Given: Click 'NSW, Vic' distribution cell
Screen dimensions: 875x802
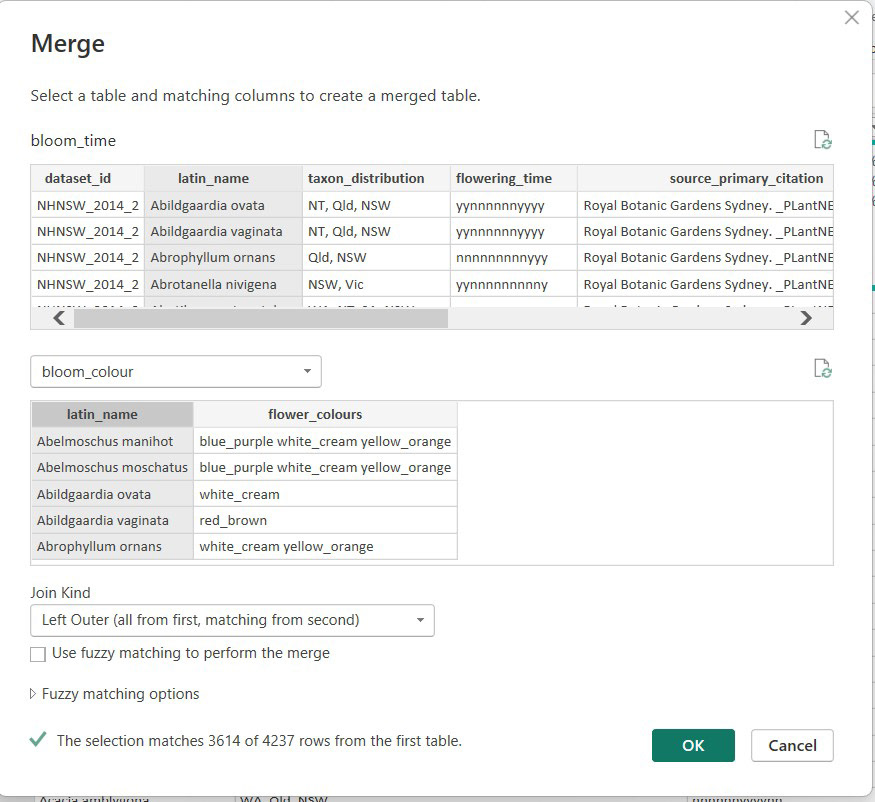Looking at the screenshot, I should [376, 284].
